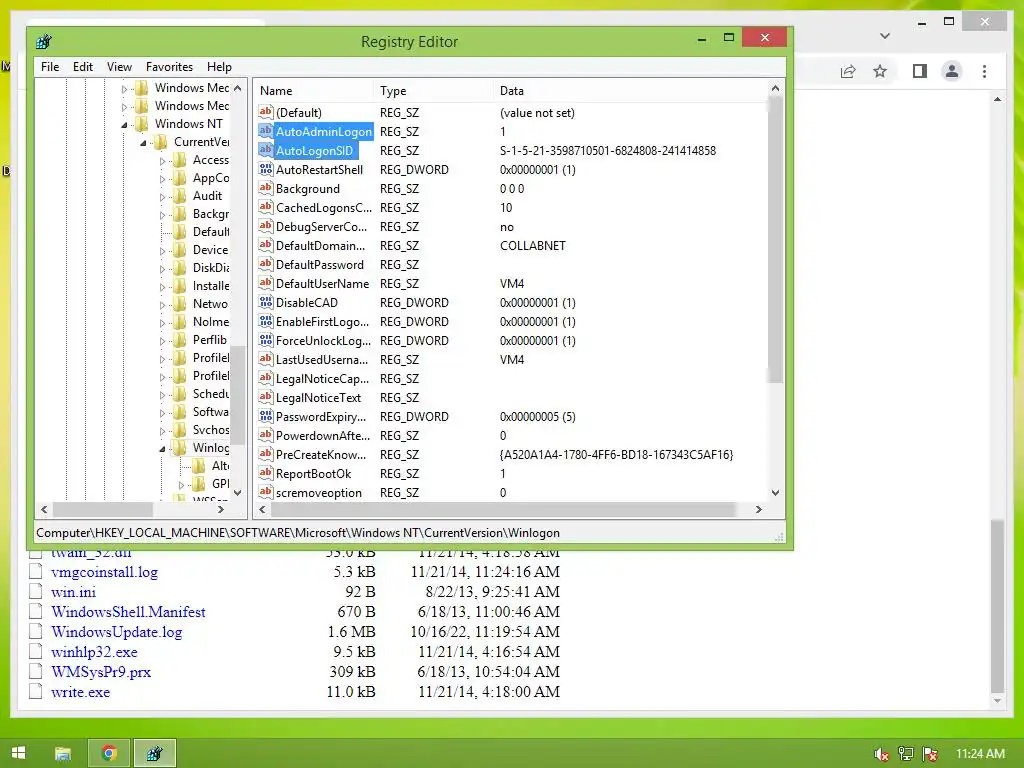Image resolution: width=1024 pixels, height=768 pixels.
Task: Open Chrome from the taskbar
Action: 110,753
